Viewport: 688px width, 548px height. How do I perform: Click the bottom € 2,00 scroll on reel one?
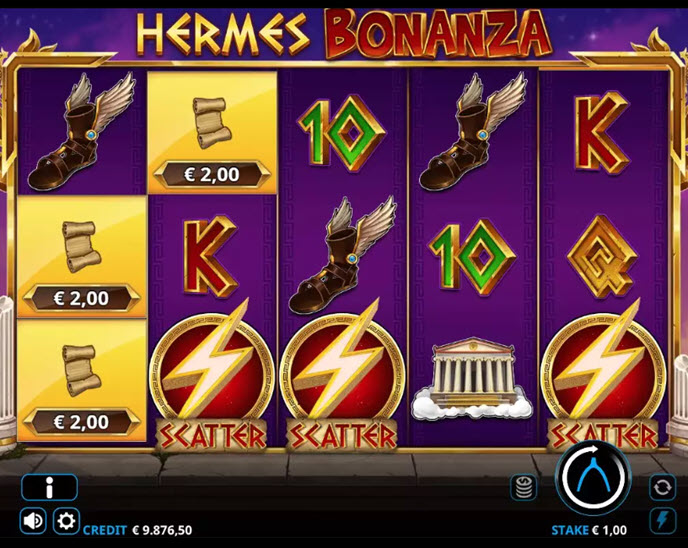click(x=82, y=380)
